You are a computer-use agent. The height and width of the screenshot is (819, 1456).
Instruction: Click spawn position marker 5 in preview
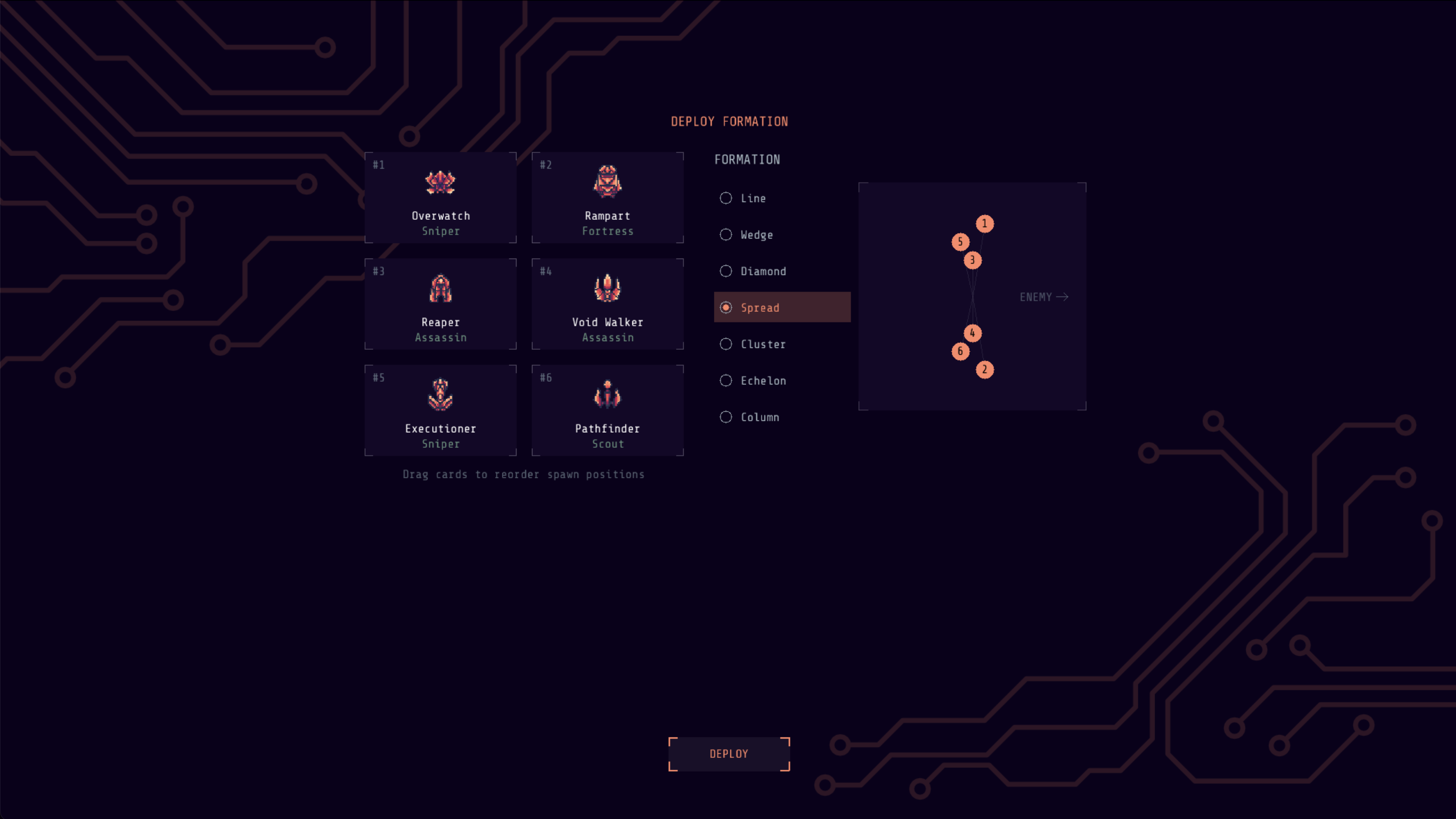point(960,242)
